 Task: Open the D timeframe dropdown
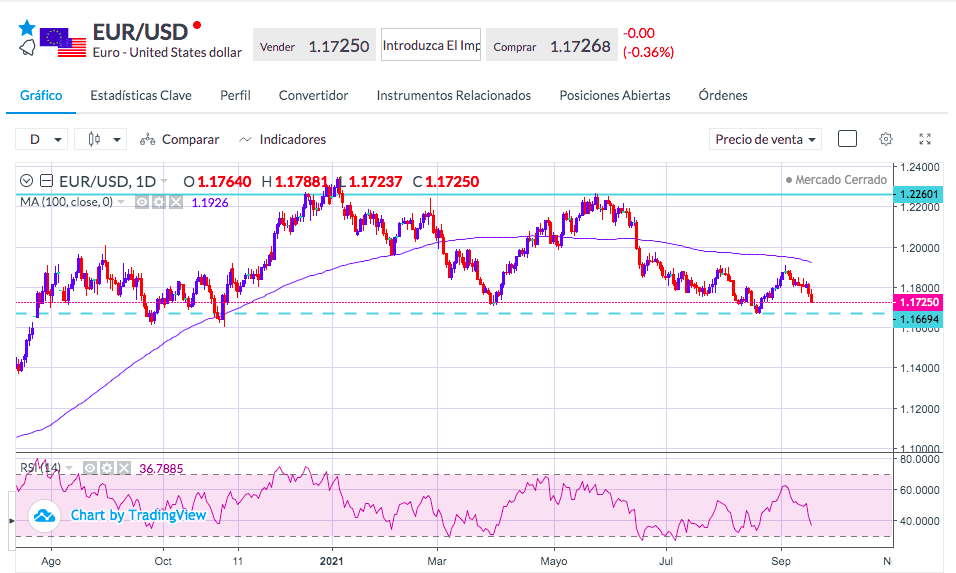pos(41,140)
